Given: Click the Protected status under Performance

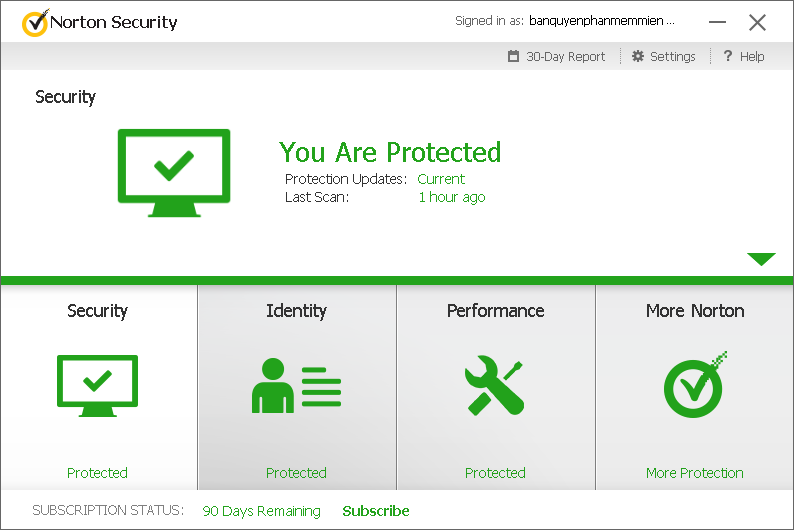Looking at the screenshot, I should pos(495,473).
